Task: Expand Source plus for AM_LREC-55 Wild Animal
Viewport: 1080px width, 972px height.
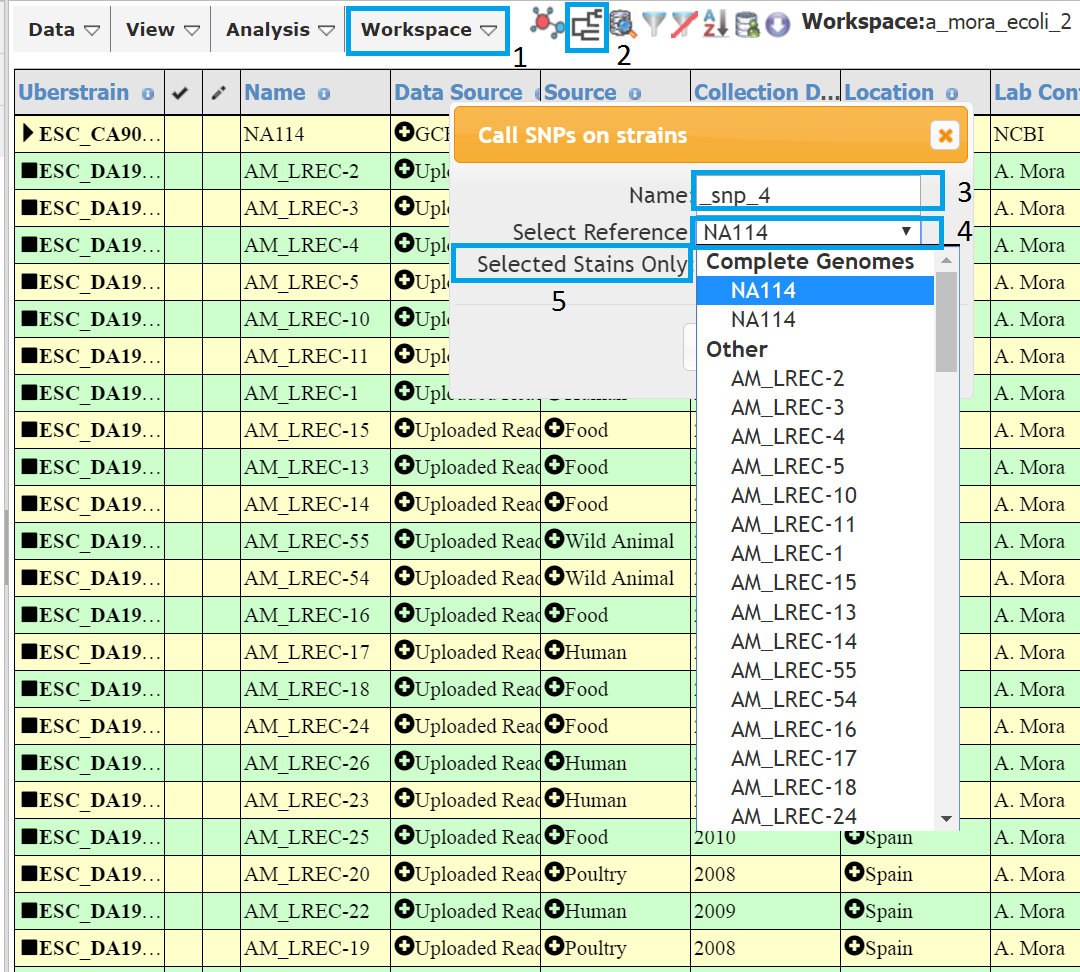Action: [x=554, y=539]
